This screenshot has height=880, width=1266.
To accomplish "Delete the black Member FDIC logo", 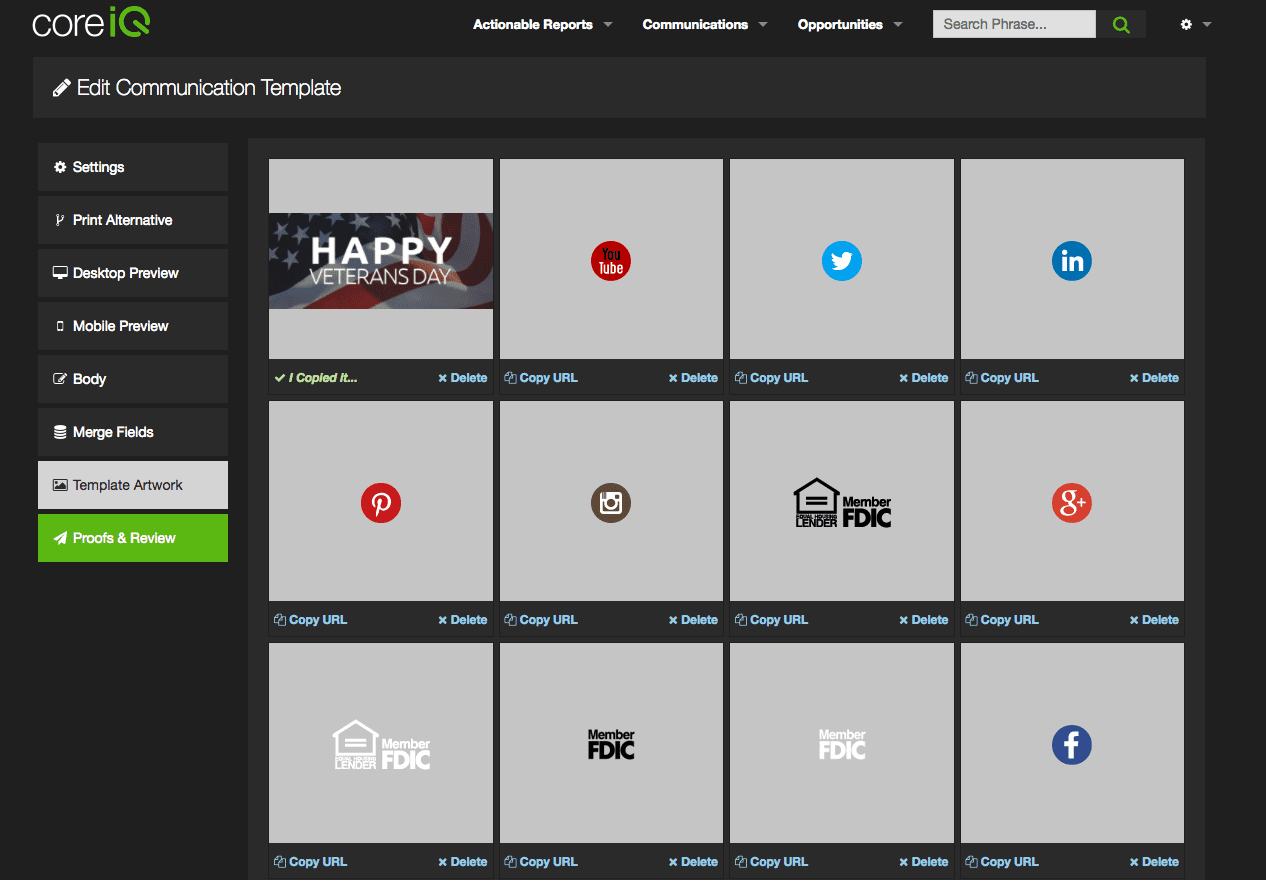I will [693, 862].
